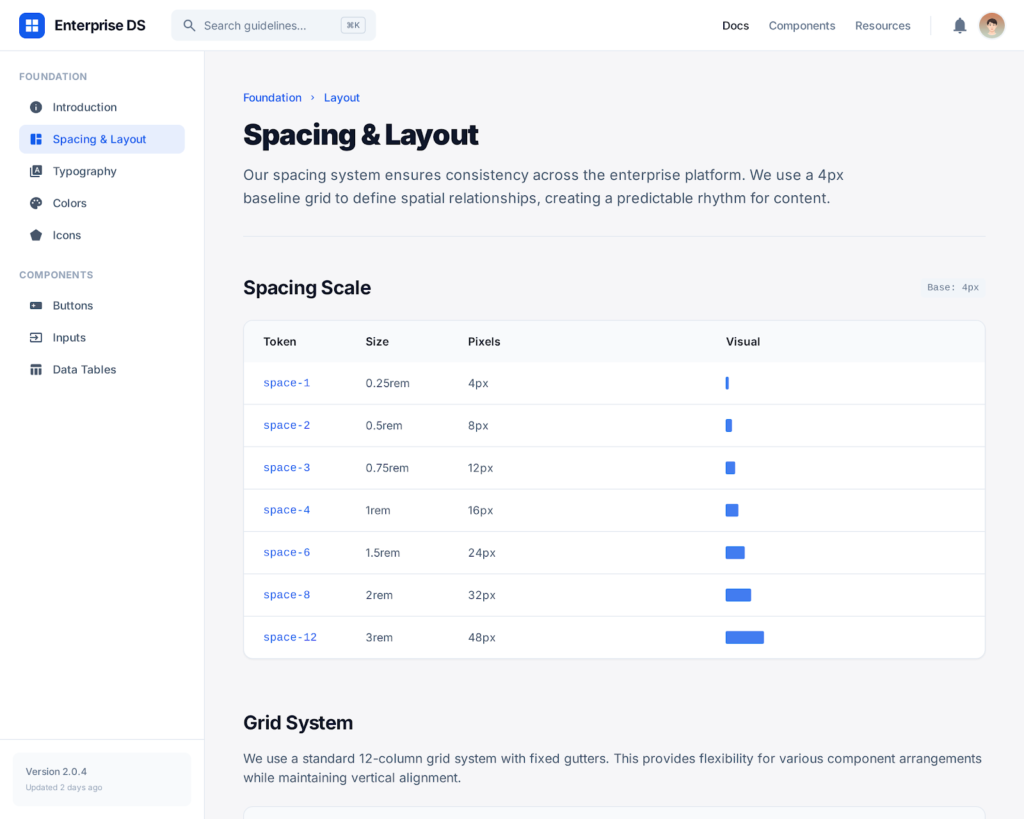Switch to the Docs nav tab
Viewport: 1024px width, 819px height.
[735, 25]
